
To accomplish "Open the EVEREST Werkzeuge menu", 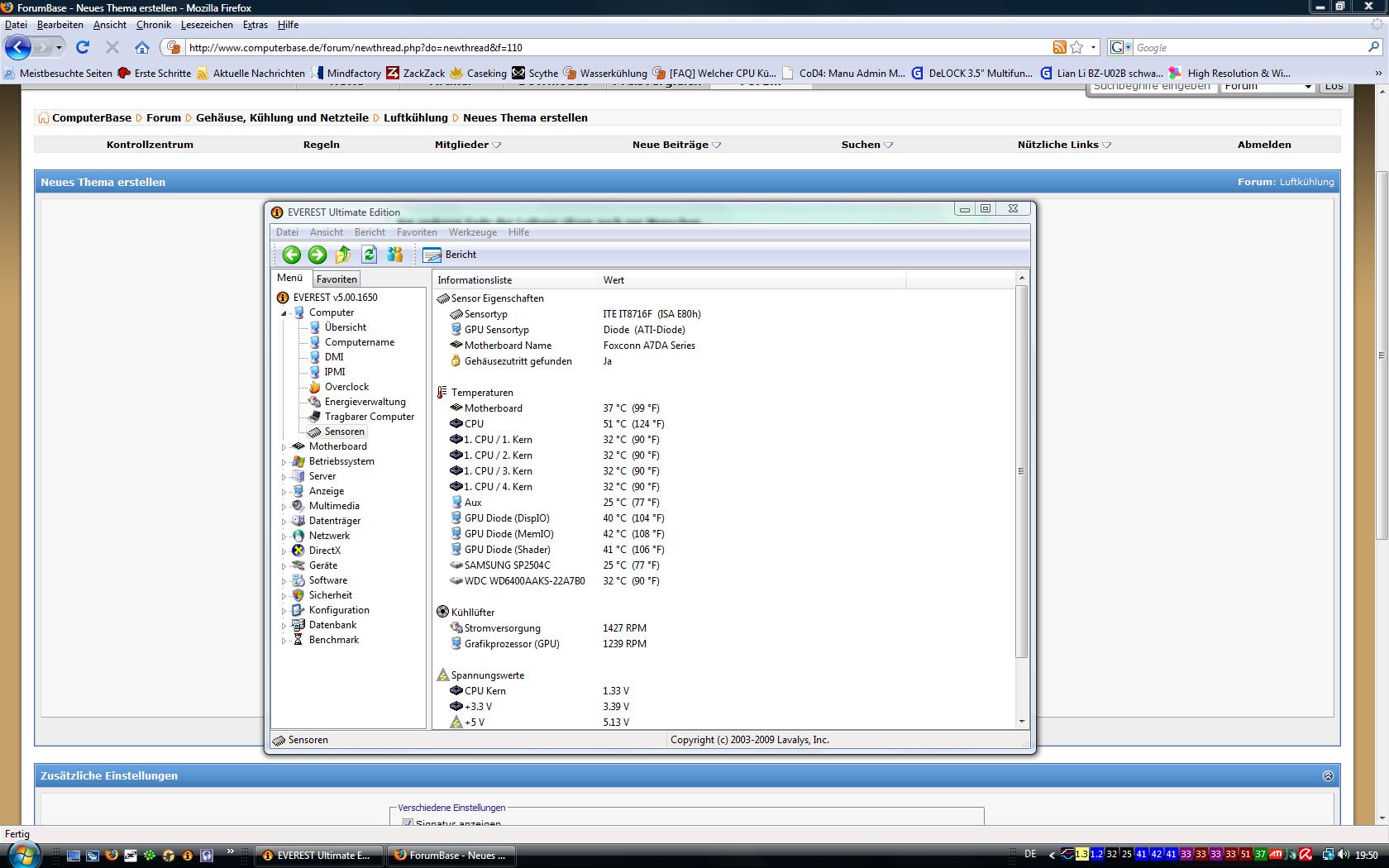I will coord(473,232).
